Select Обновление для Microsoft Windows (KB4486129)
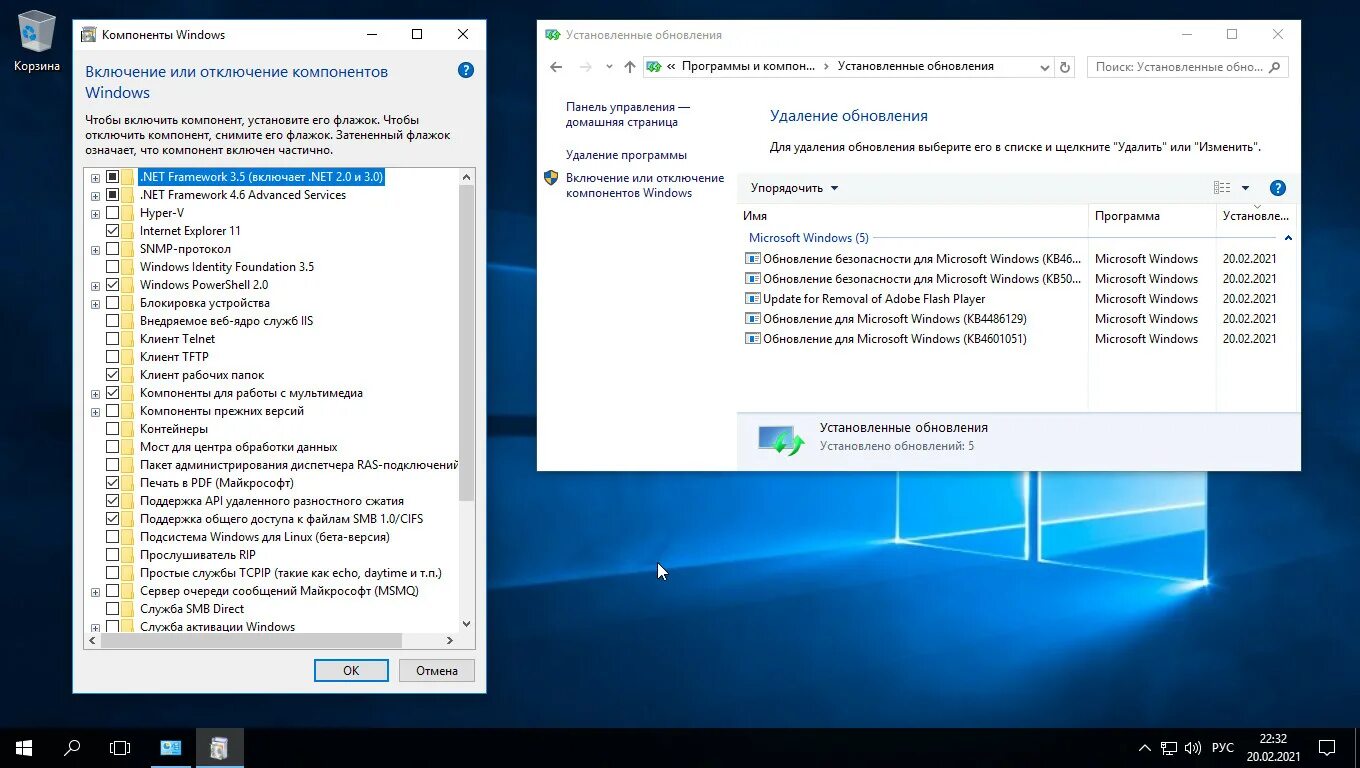The image size is (1360, 768). click(x=895, y=319)
